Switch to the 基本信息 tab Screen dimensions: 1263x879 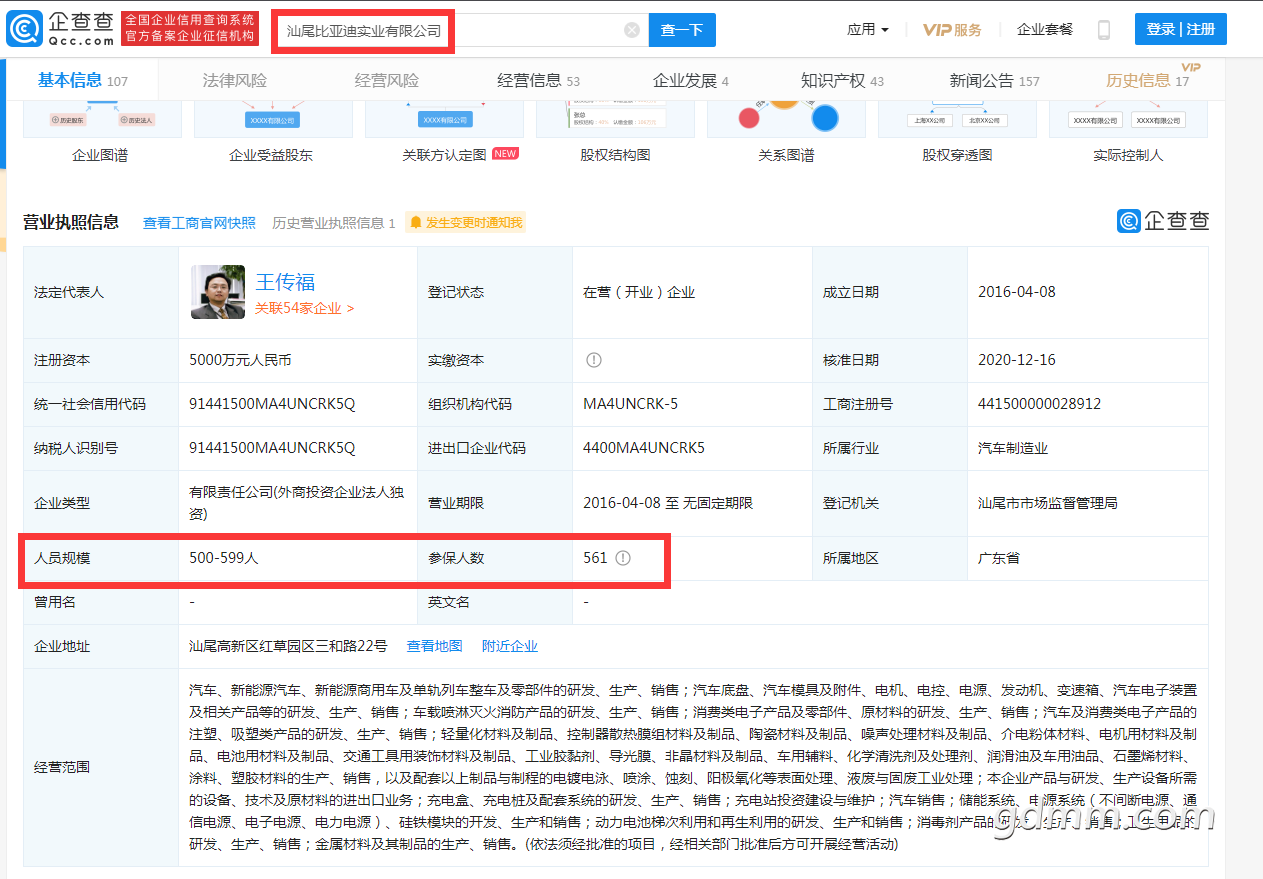[x=83, y=81]
